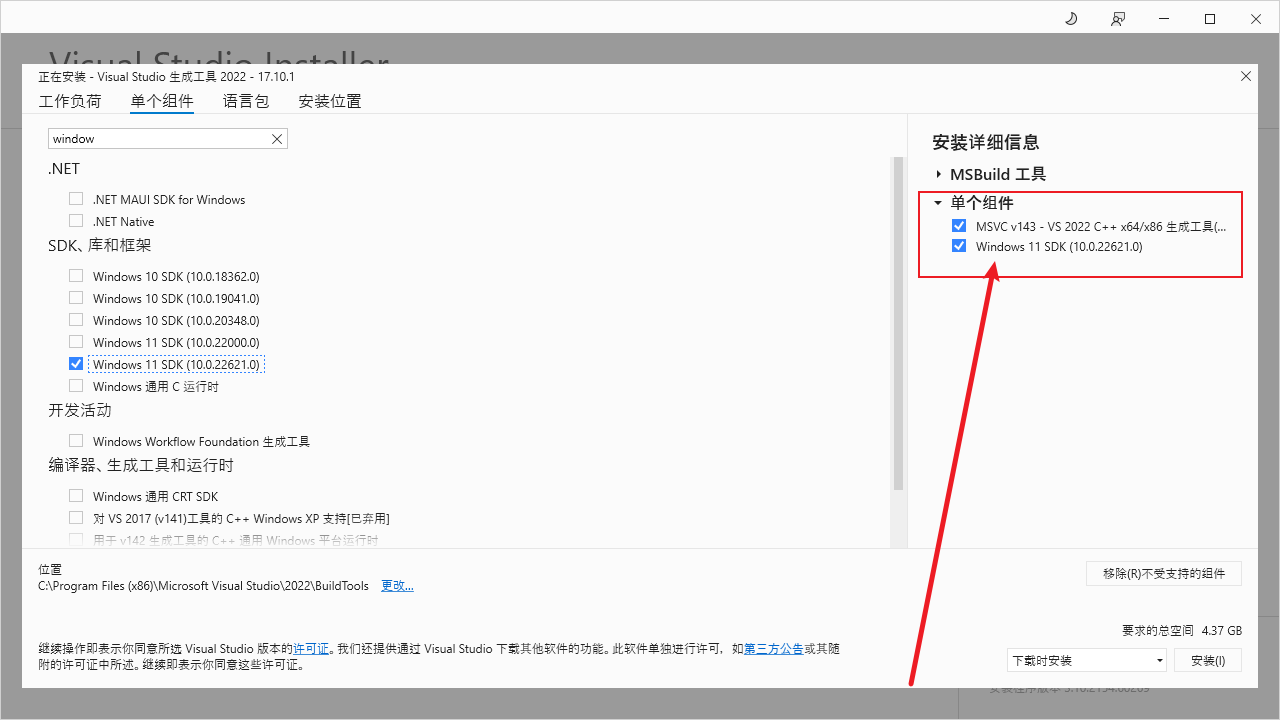1280x720 pixels.
Task: Switch to the 工作负荷 tab
Action: coord(70,101)
